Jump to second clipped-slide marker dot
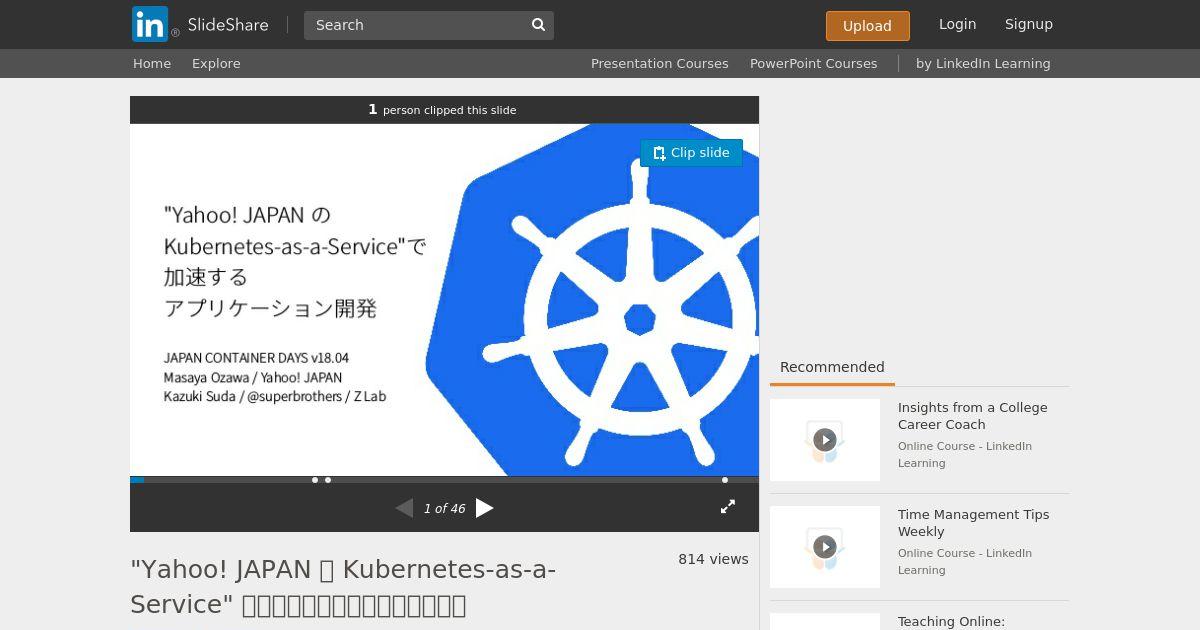 pos(328,480)
